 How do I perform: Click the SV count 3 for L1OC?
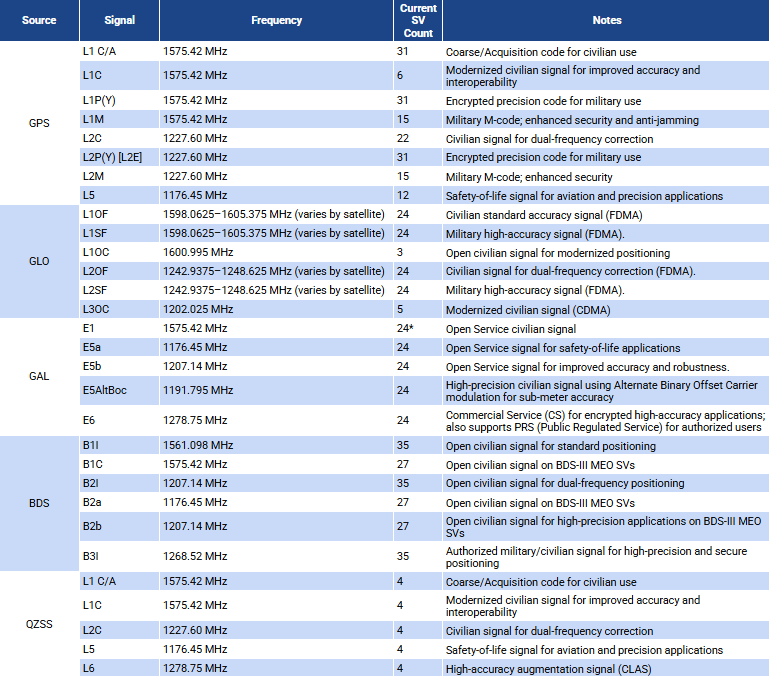pyautogui.click(x=418, y=252)
